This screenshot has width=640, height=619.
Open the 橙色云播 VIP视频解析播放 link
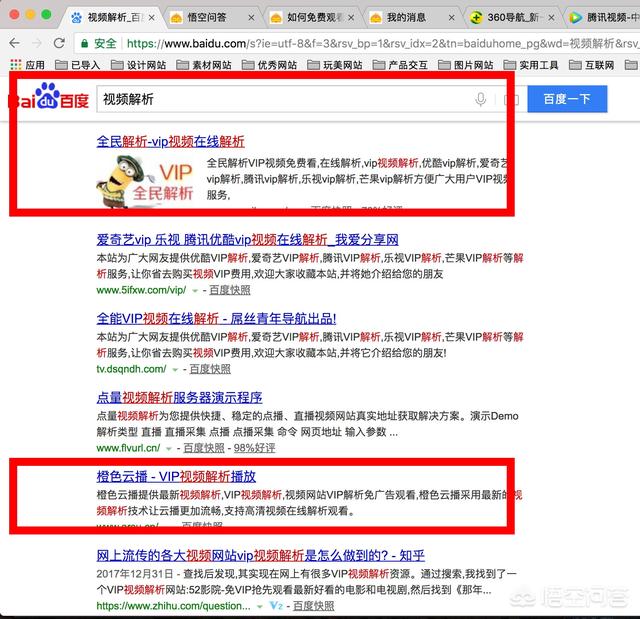[x=176, y=476]
